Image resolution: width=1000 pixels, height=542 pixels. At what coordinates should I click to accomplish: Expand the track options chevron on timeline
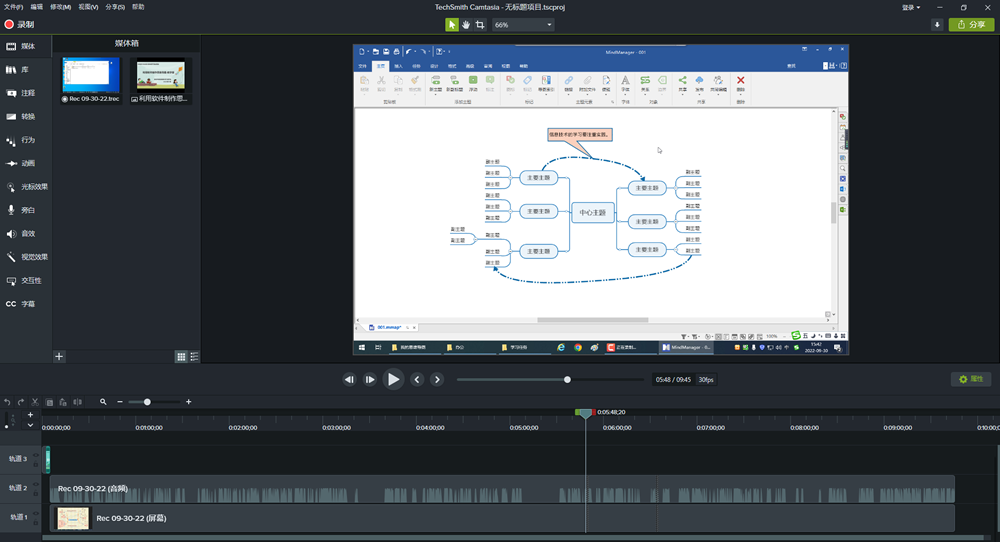[30, 425]
